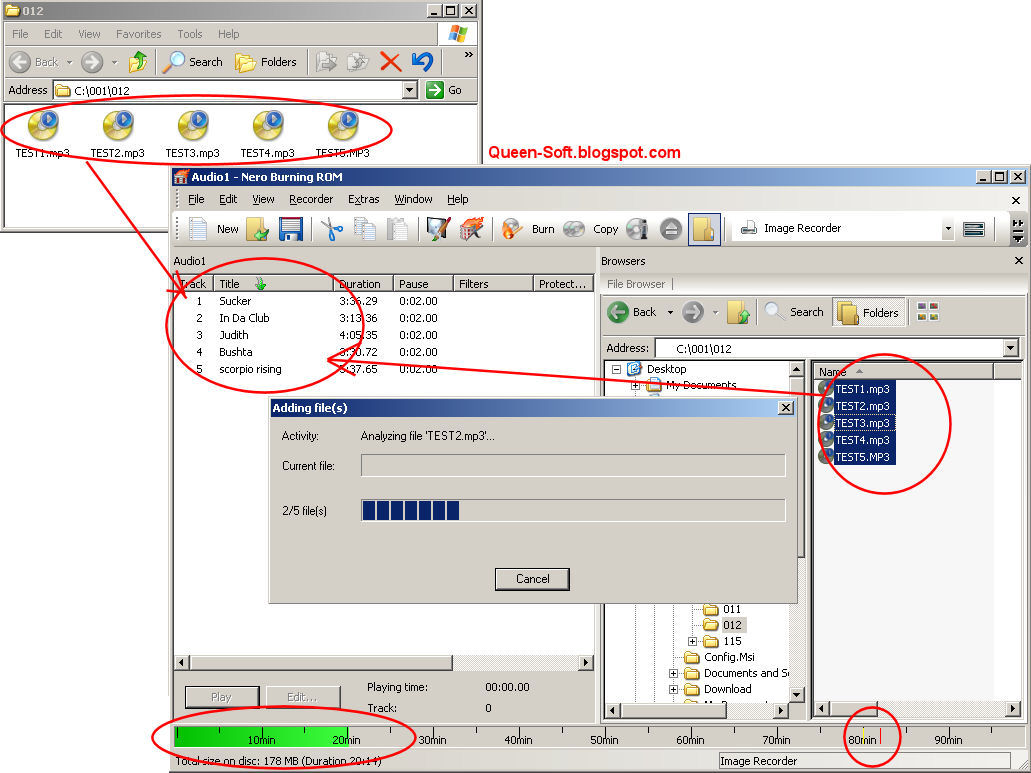Expand the 115 folder in tree
Image resolution: width=1031 pixels, height=773 pixels.
tap(692, 641)
